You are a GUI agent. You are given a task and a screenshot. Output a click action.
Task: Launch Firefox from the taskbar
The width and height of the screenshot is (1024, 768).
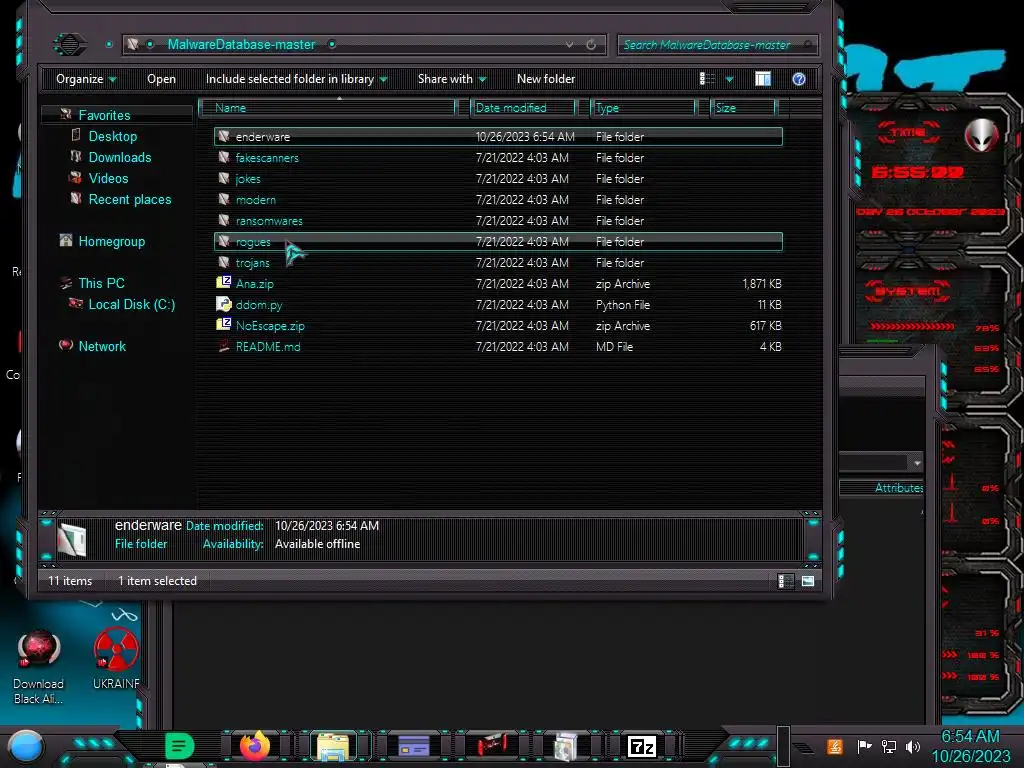point(255,746)
